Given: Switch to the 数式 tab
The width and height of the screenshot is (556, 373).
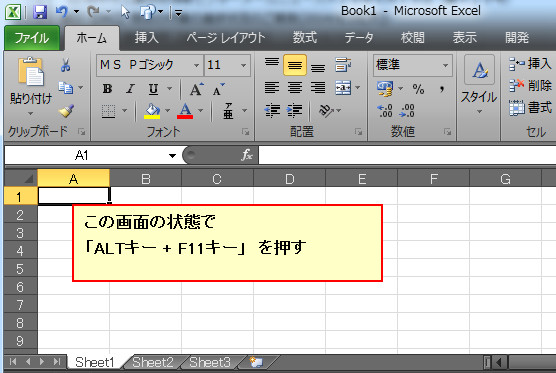Looking at the screenshot, I should (x=305, y=38).
